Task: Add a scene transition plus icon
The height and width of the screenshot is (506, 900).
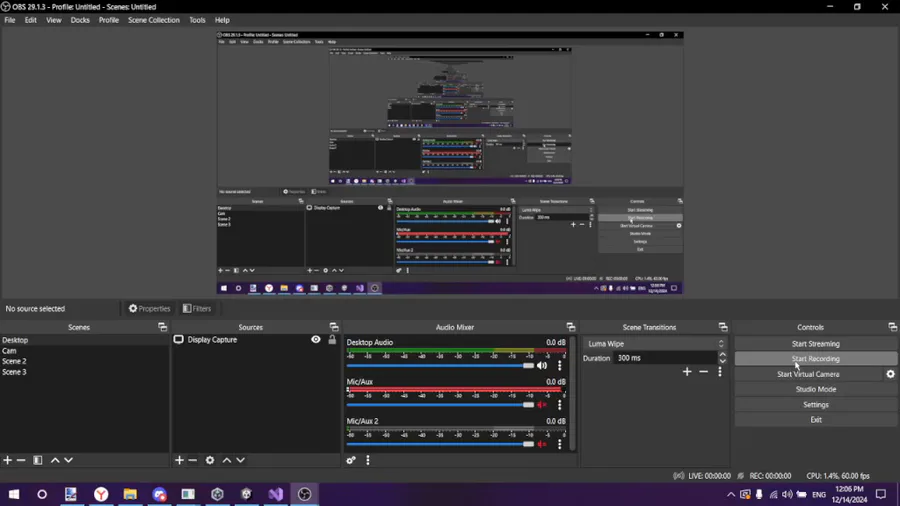Action: coord(687,372)
